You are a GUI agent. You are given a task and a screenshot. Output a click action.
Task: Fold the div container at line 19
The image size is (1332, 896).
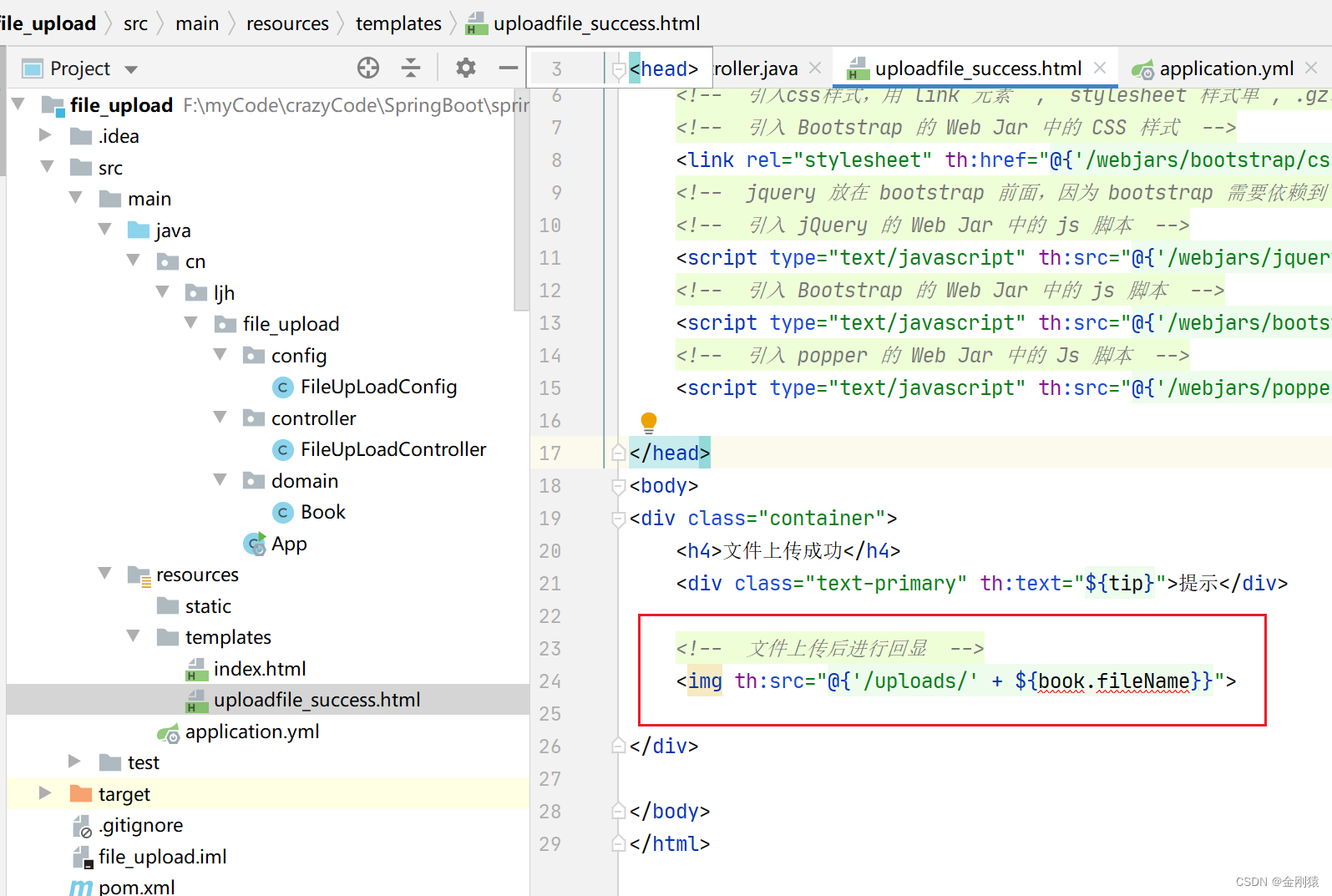(619, 519)
